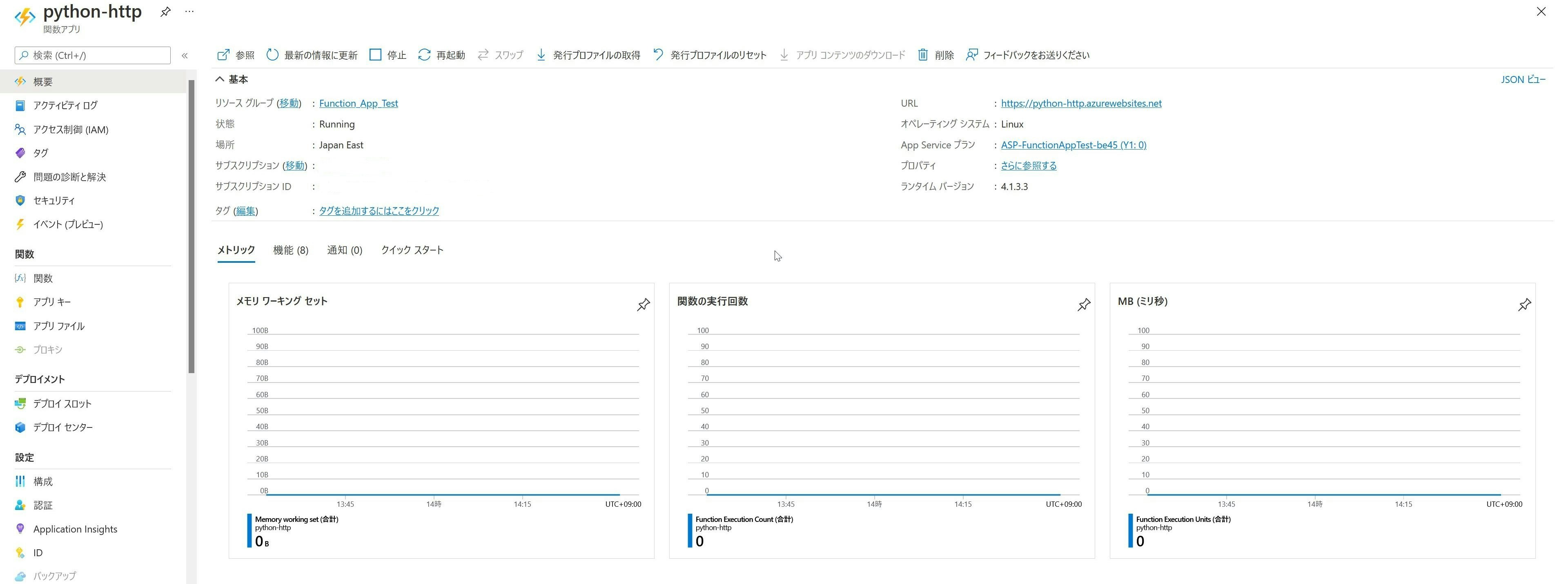Click the Delete (削除) trash icon
This screenshot has width=1568, height=584.
pyautogui.click(x=923, y=55)
